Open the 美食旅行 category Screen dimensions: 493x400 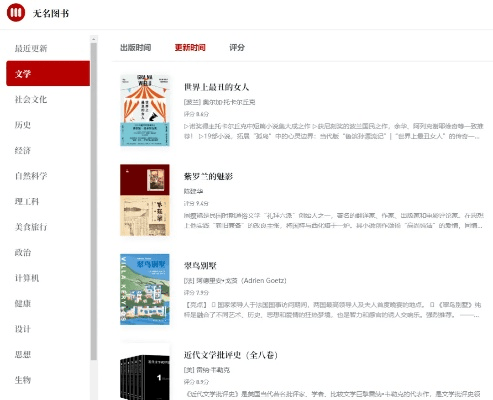click(31, 227)
